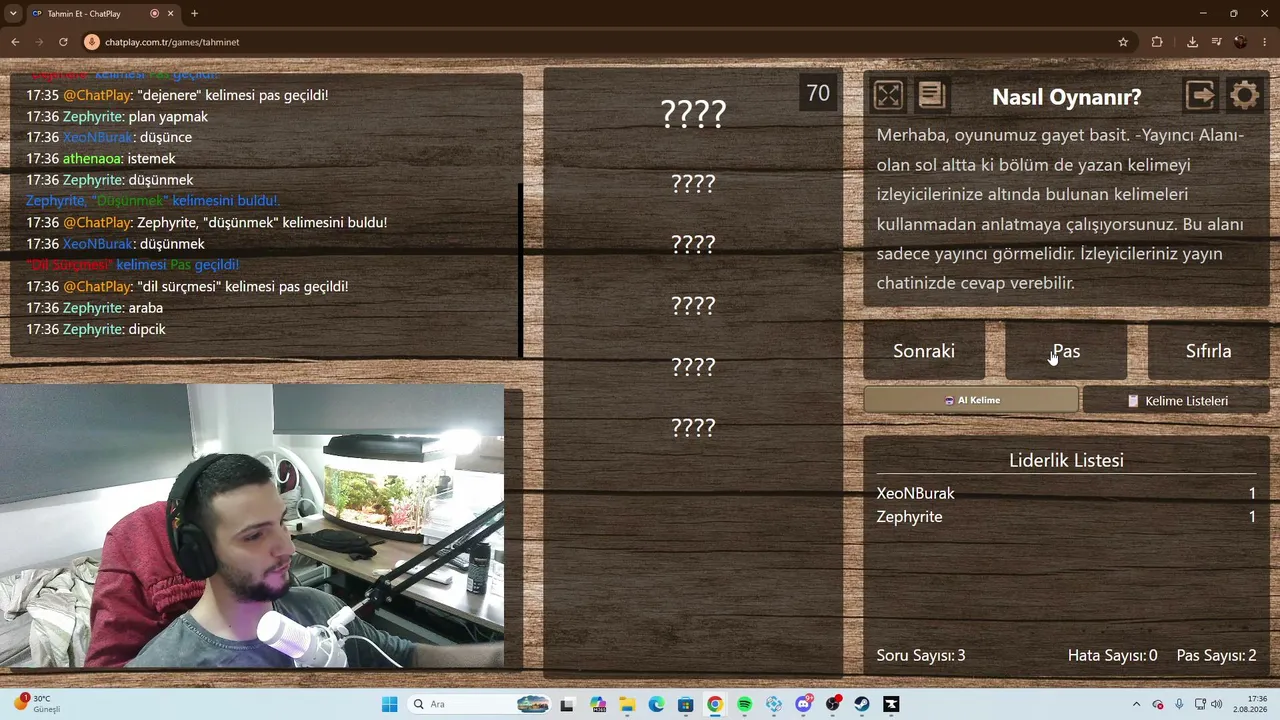This screenshot has width=1280, height=720.
Task: Click the Pas Sayısı: 2 counter
Action: pyautogui.click(x=1216, y=656)
